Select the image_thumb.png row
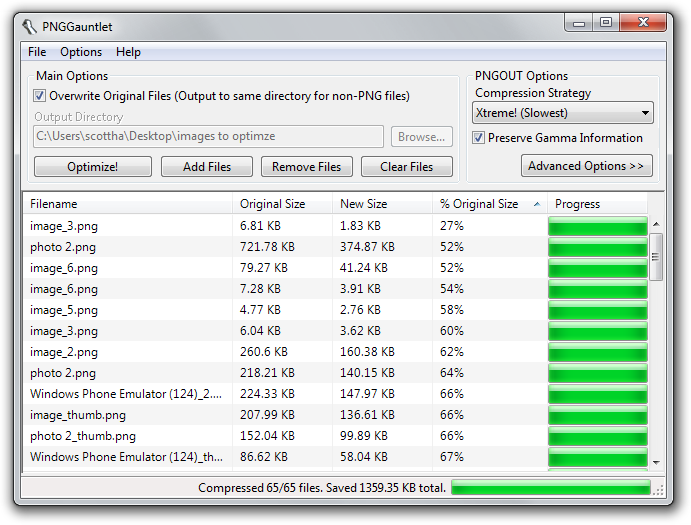 click(x=335, y=415)
